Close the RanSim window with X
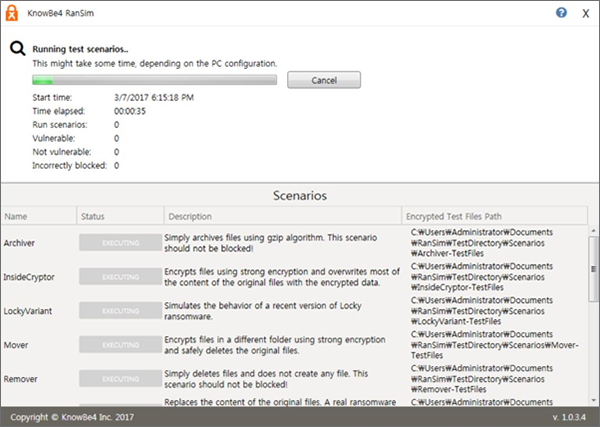 [585, 14]
